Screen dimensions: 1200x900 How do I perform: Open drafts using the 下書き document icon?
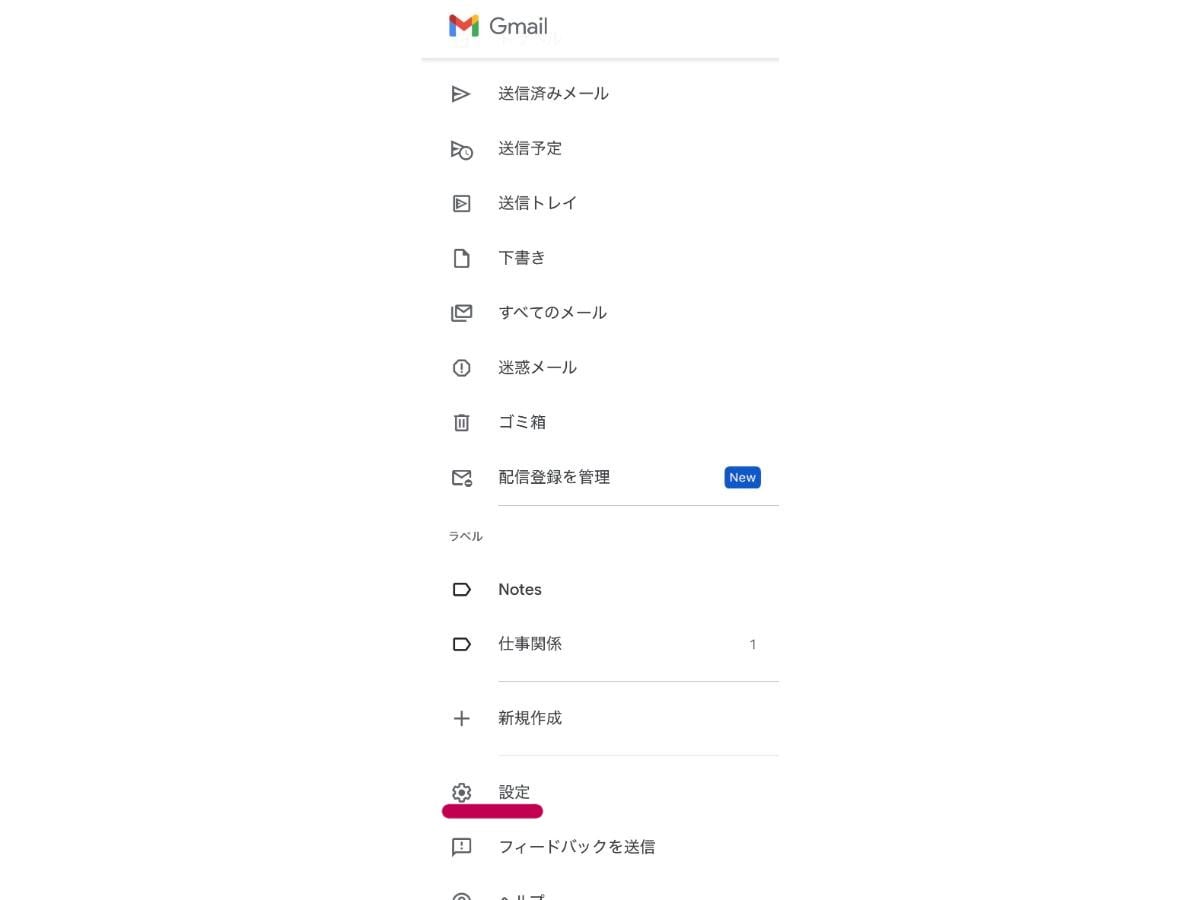tap(461, 257)
